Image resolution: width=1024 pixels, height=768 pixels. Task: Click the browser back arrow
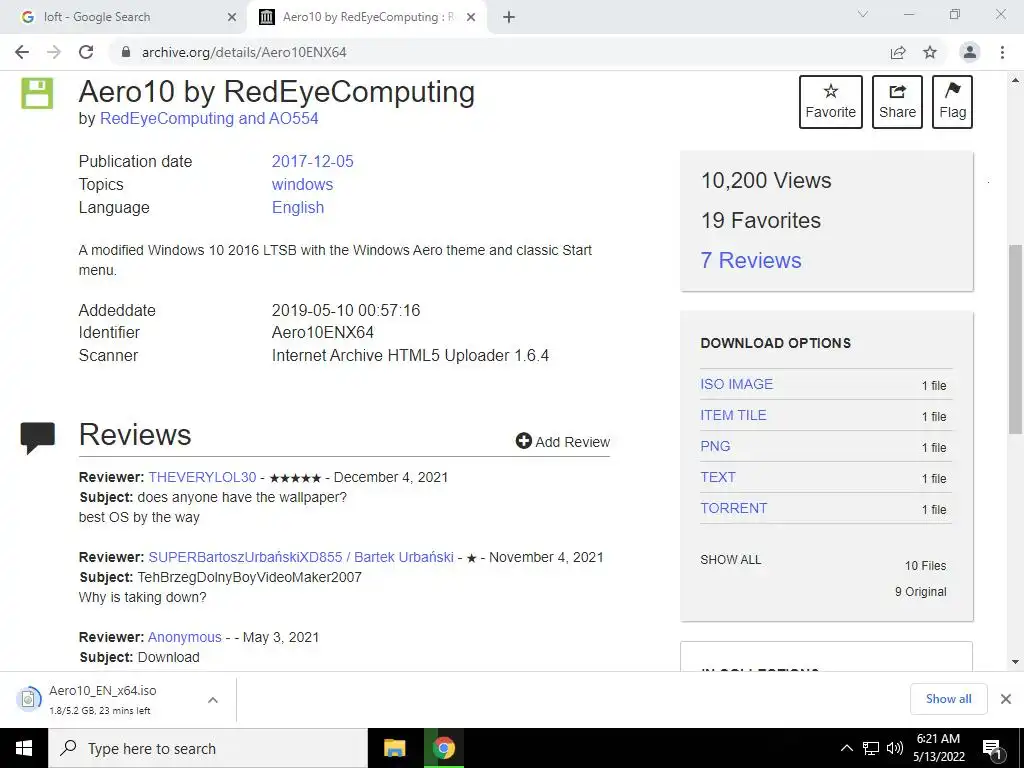click(x=22, y=52)
